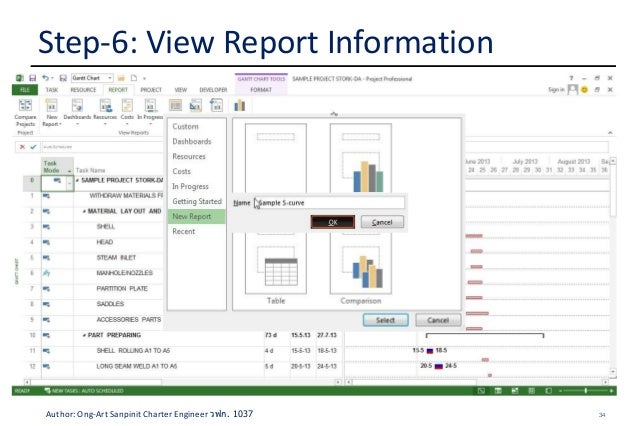Screen dimensions: 638x426
Task: Click the fourth view shortcut icon in status bar
Action: coord(531,391)
